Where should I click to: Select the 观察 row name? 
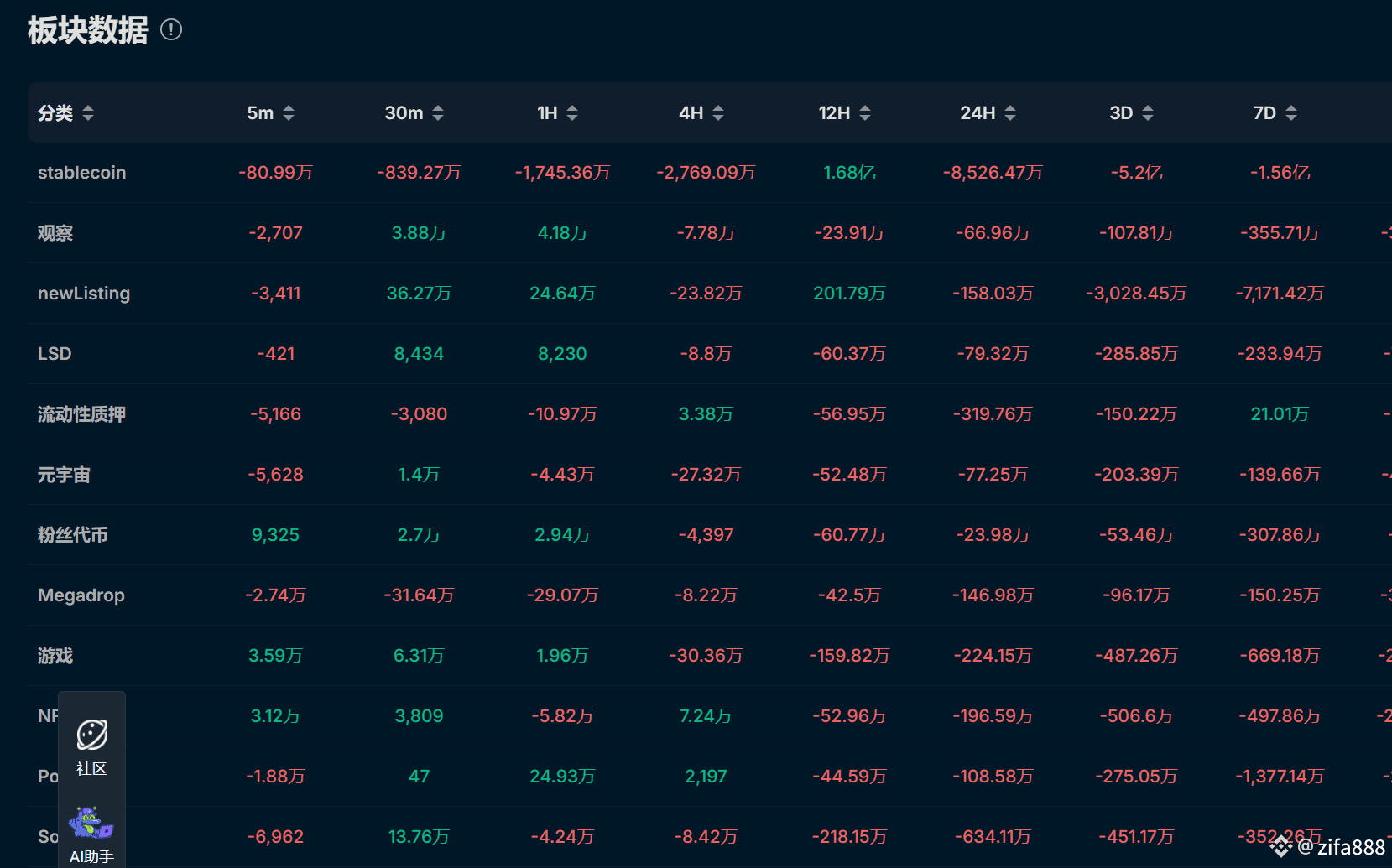pos(55,233)
